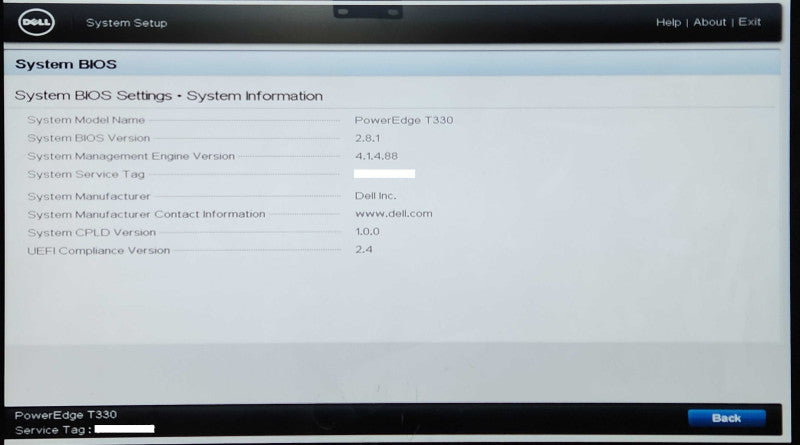Image resolution: width=800 pixels, height=445 pixels.
Task: Select the System CPLD Version label
Action: click(x=92, y=233)
